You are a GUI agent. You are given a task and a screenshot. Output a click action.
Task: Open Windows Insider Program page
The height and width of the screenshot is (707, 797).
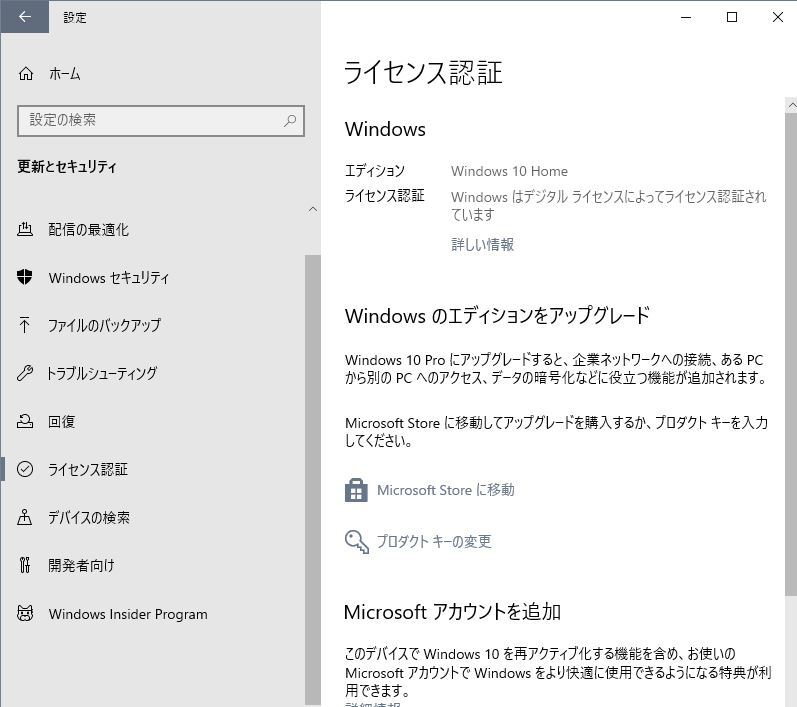click(128, 614)
